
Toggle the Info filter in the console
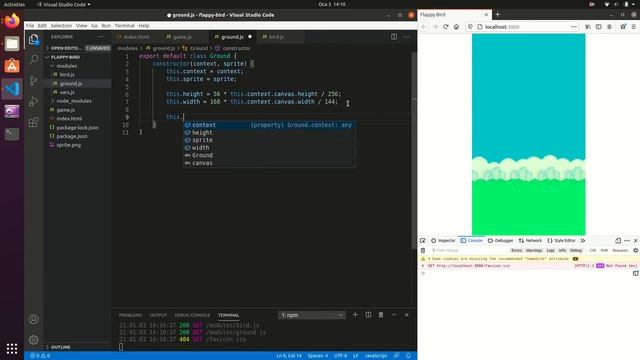tap(562, 250)
